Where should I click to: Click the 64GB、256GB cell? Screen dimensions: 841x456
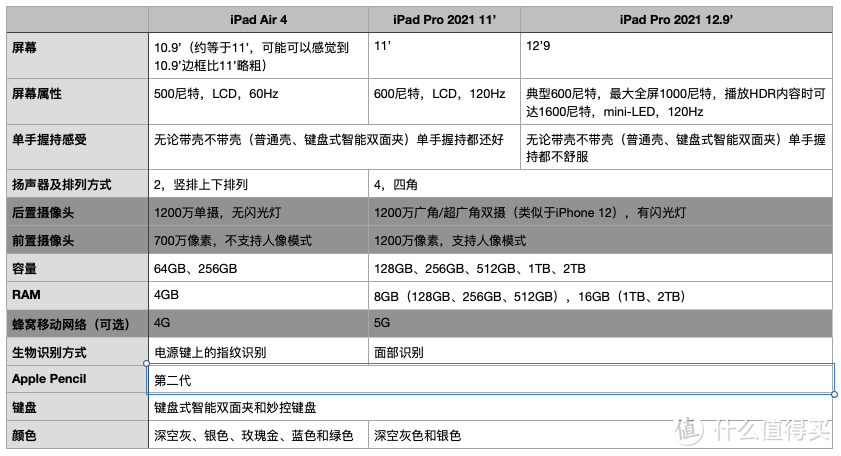pos(259,268)
